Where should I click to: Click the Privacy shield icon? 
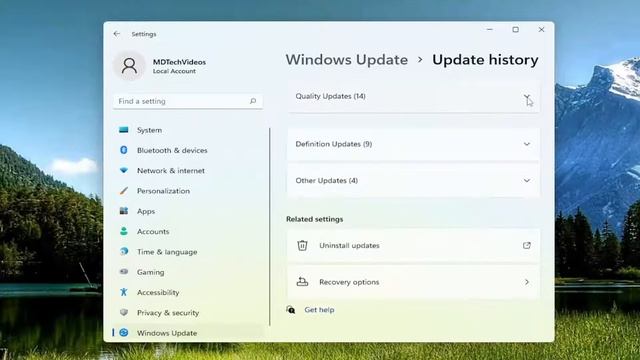pos(124,312)
